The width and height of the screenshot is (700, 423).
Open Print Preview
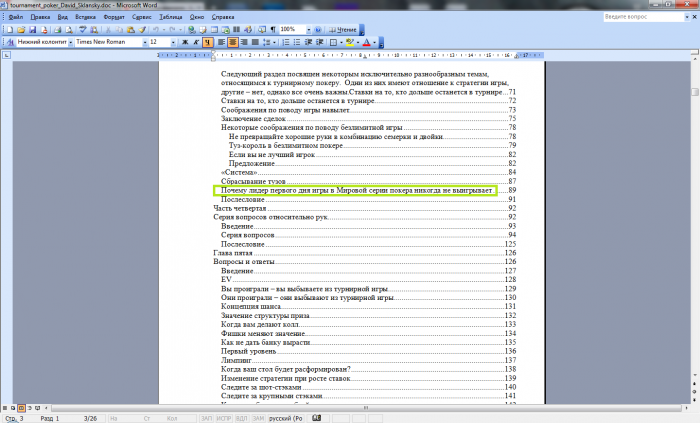(x=69, y=30)
